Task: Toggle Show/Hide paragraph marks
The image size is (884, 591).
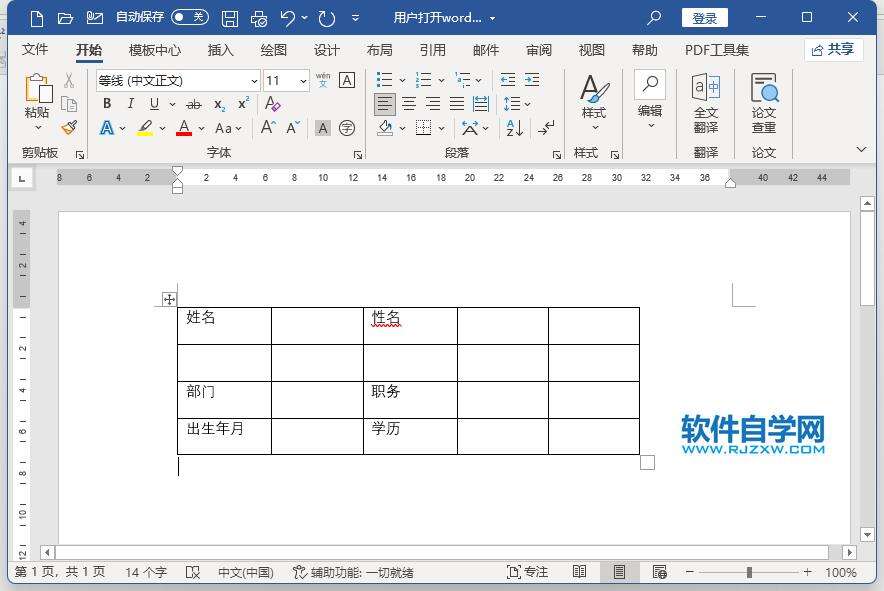Action: point(546,128)
